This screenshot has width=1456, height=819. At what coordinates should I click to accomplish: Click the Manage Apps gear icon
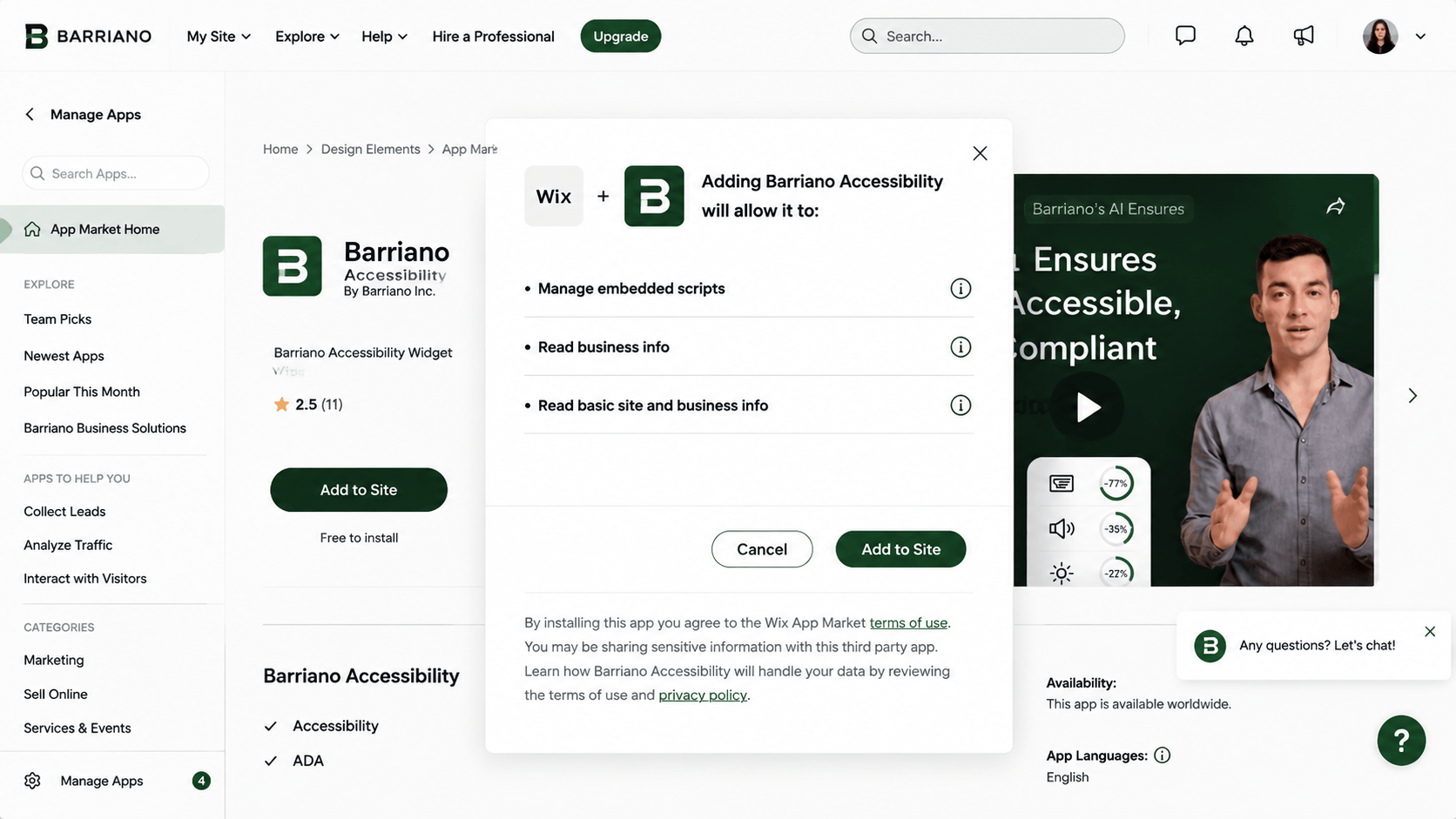point(32,781)
